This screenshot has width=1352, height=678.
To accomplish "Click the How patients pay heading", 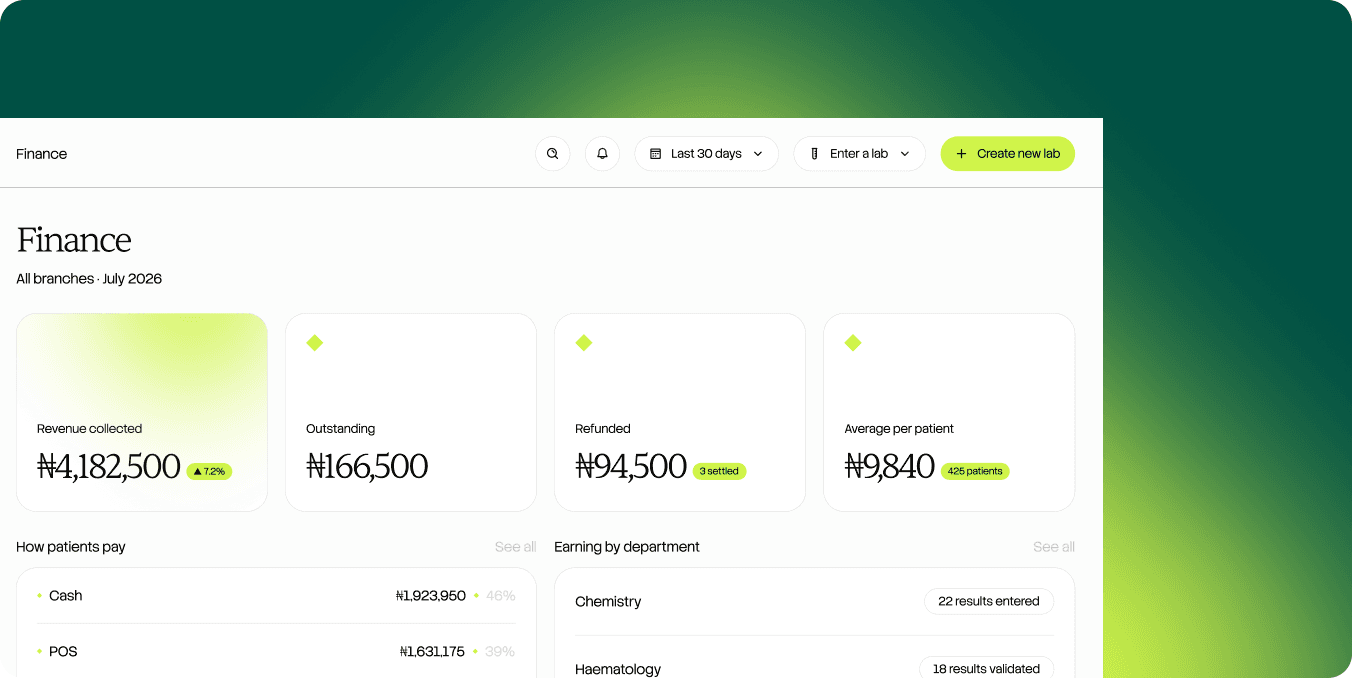I will tap(71, 547).
